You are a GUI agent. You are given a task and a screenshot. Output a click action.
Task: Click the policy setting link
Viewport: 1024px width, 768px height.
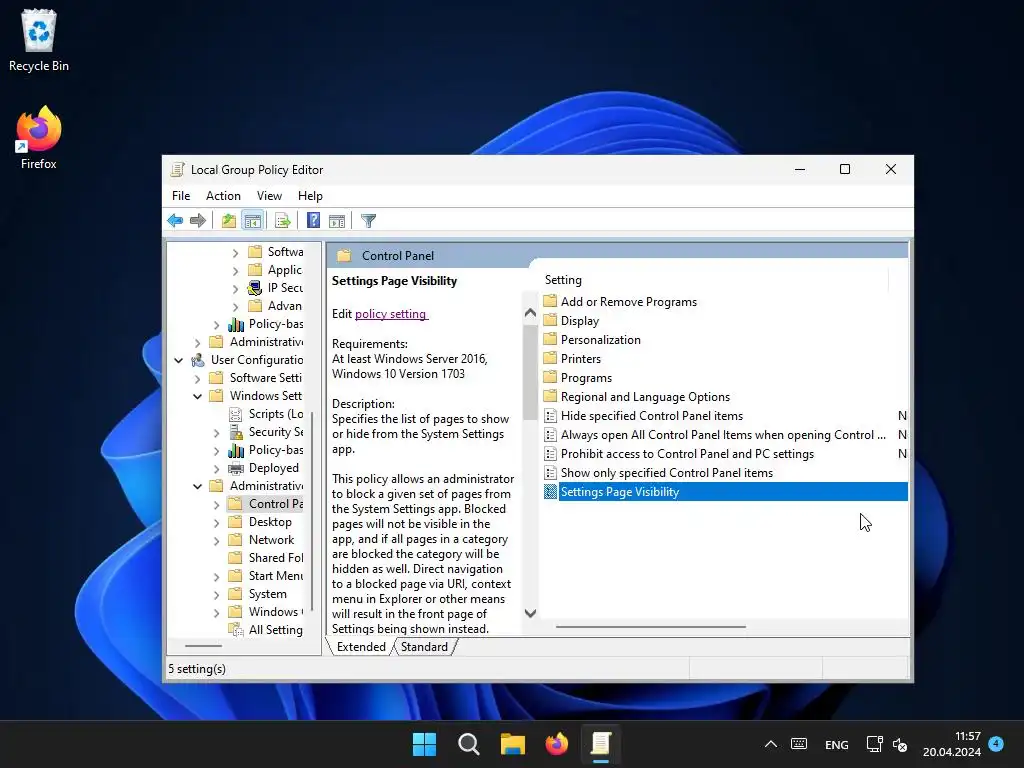391,313
